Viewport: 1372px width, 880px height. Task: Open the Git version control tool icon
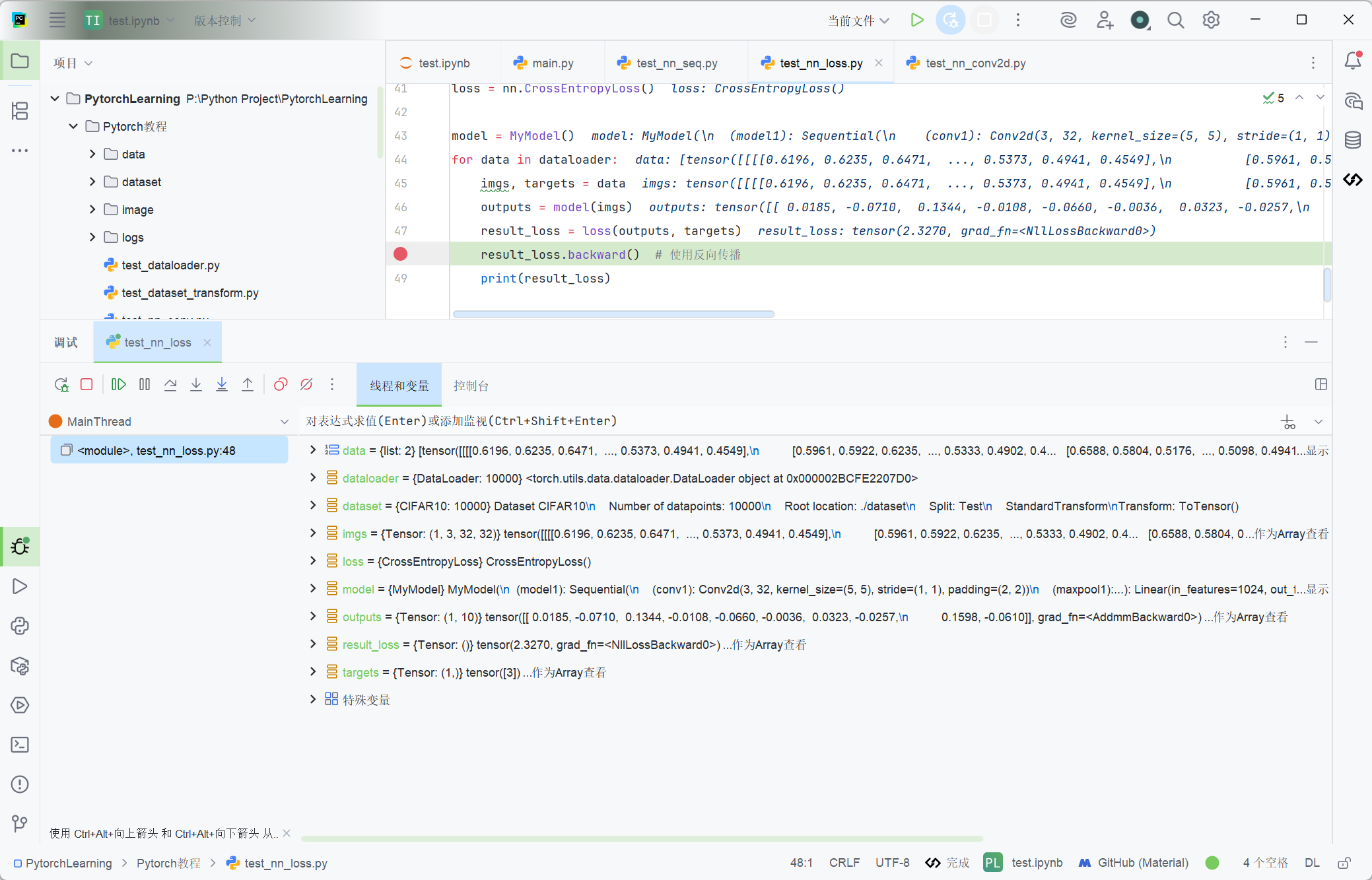tap(20, 823)
